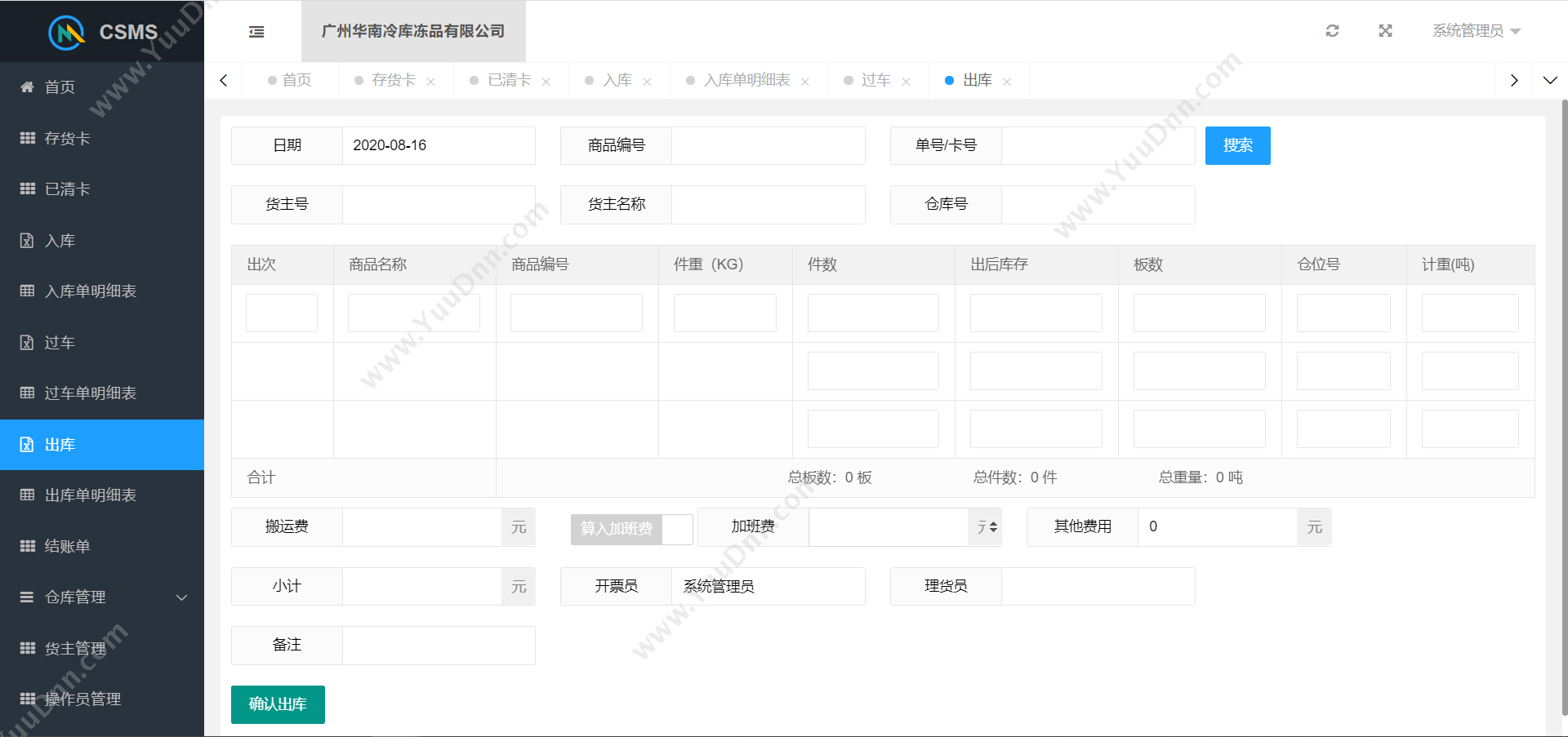
Task: Close the 已清卡 tab
Action: 546,82
